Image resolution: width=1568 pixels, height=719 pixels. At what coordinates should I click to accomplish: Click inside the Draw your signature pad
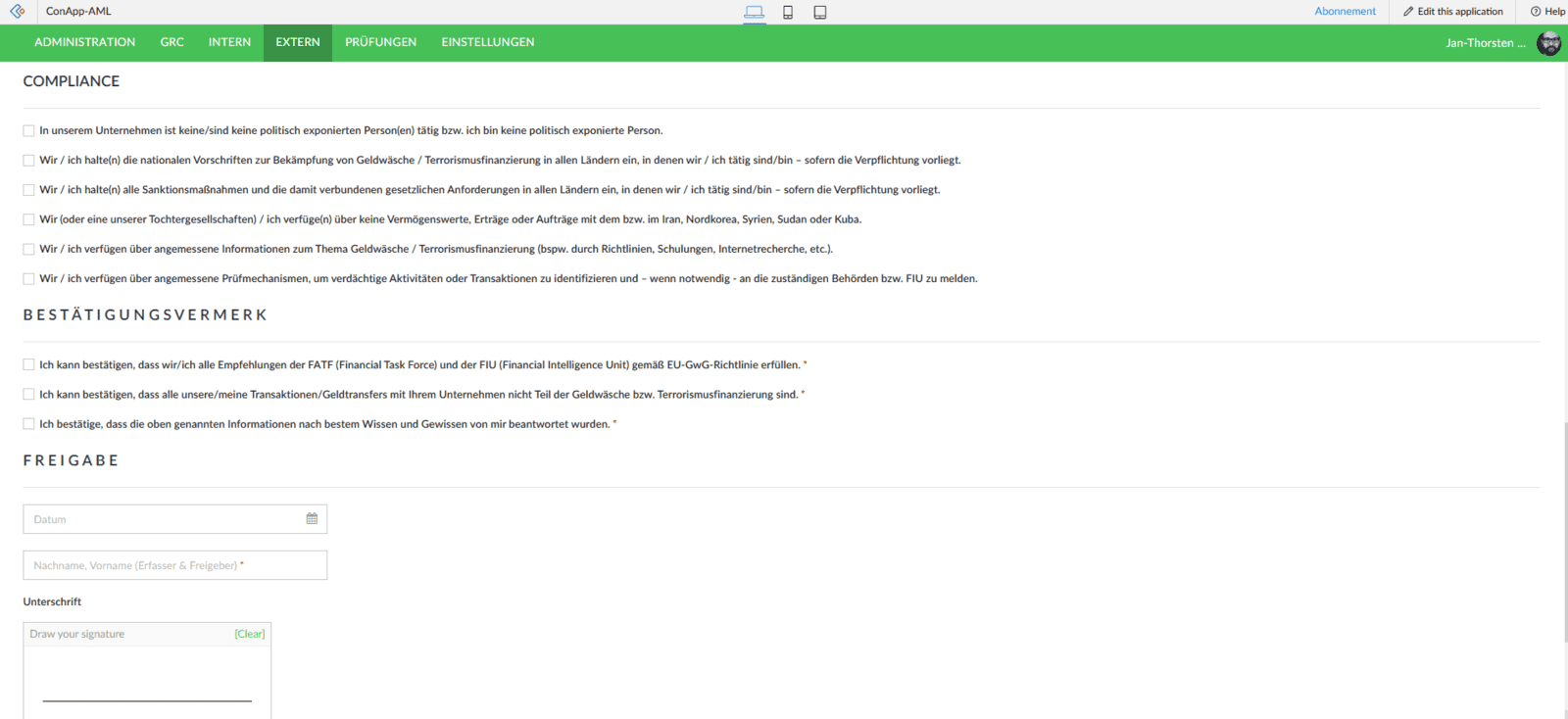point(147,676)
